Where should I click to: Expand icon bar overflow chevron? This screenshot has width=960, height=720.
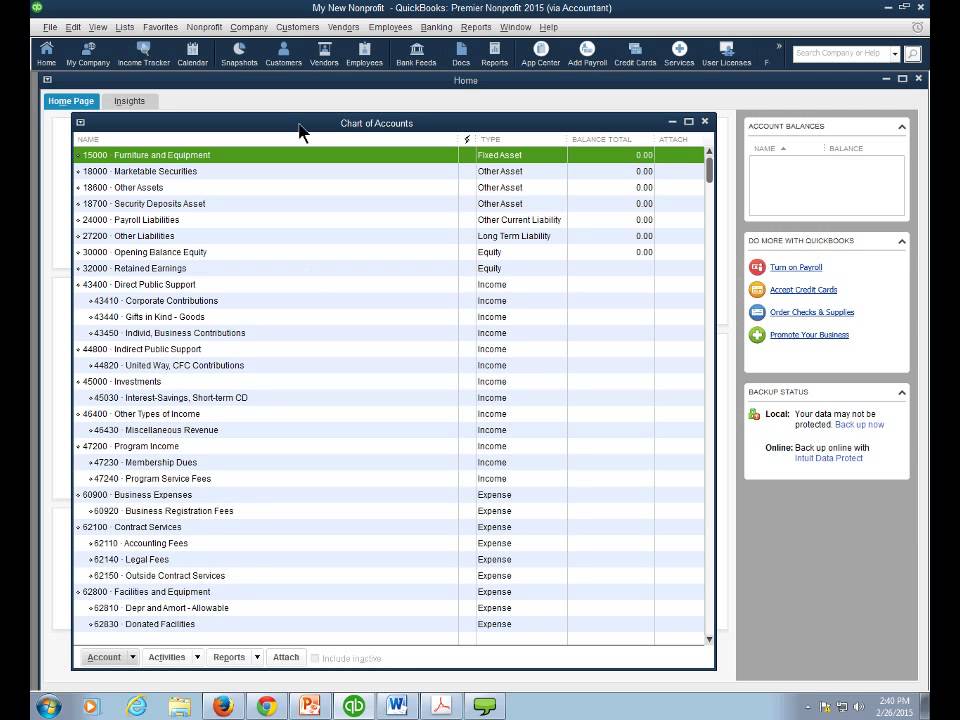[779, 46]
